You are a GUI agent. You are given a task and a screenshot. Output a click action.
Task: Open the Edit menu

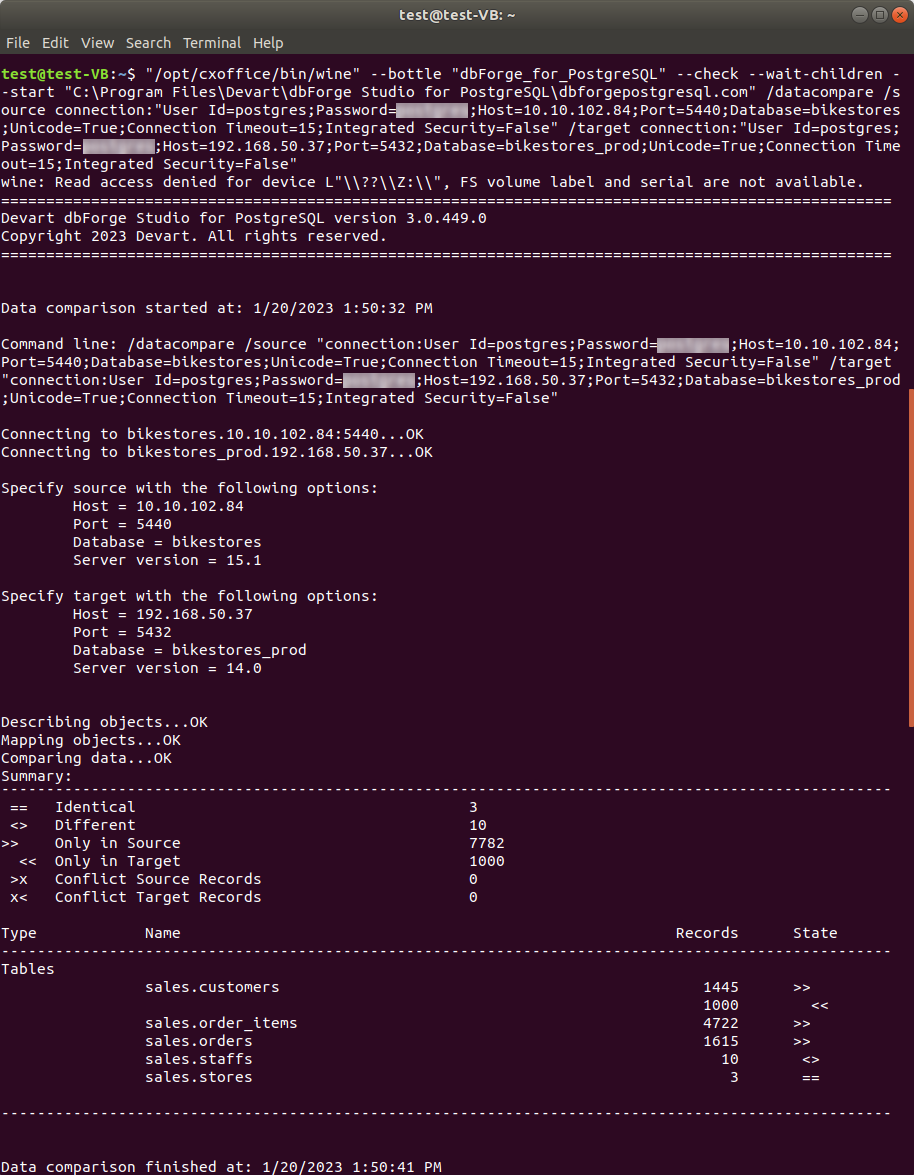55,43
